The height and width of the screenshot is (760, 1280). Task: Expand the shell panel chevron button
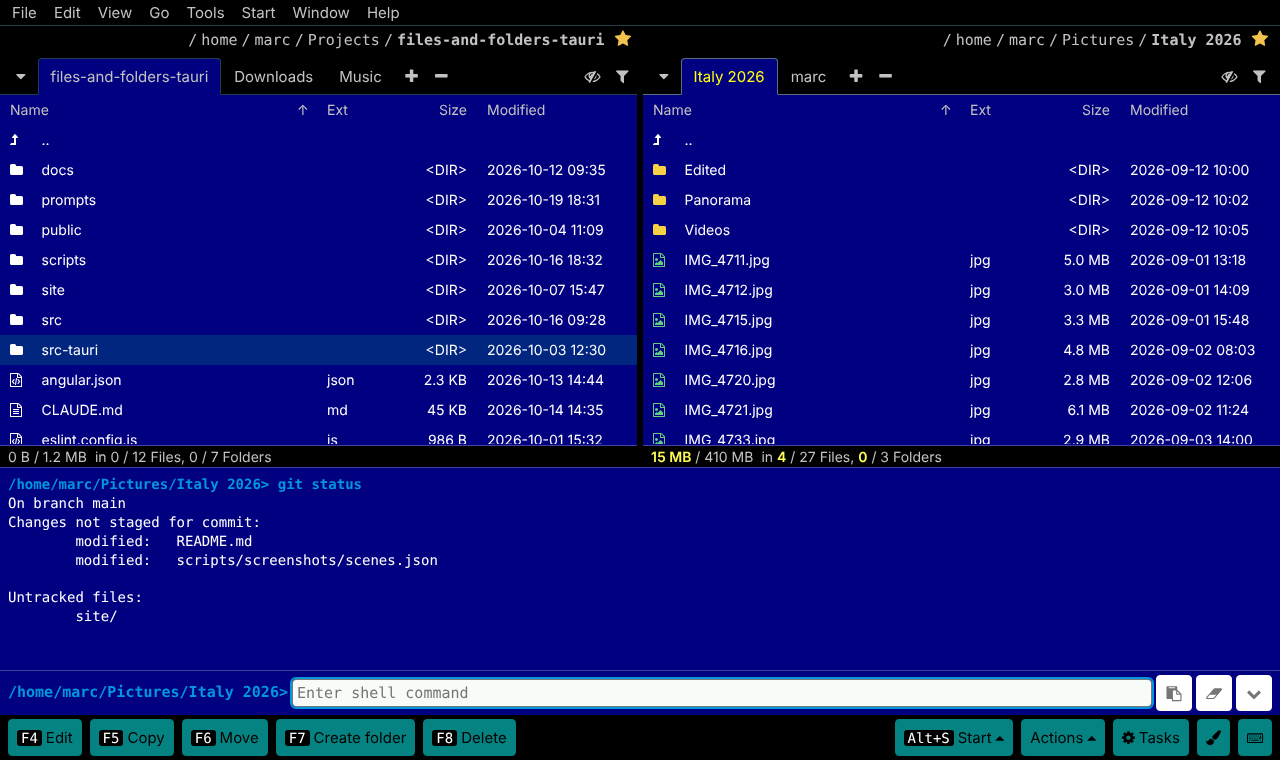pos(1254,693)
